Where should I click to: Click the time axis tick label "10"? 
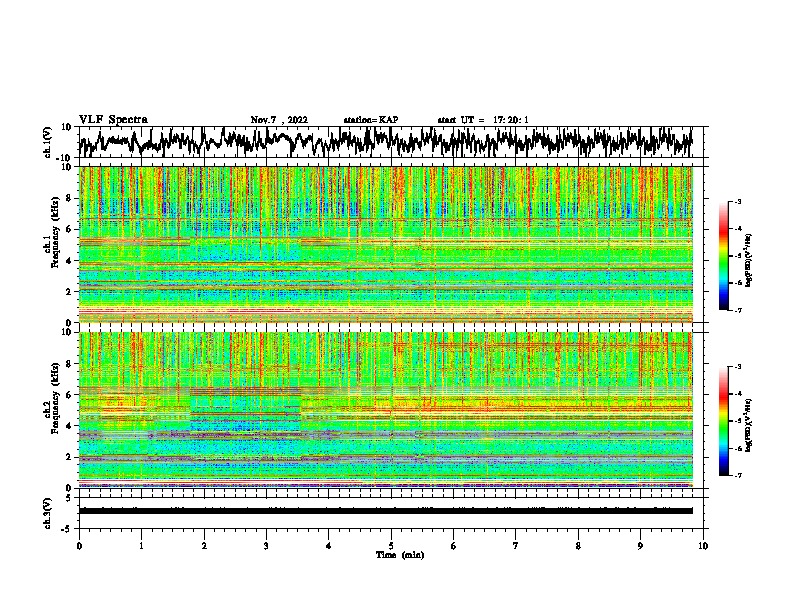[x=703, y=546]
